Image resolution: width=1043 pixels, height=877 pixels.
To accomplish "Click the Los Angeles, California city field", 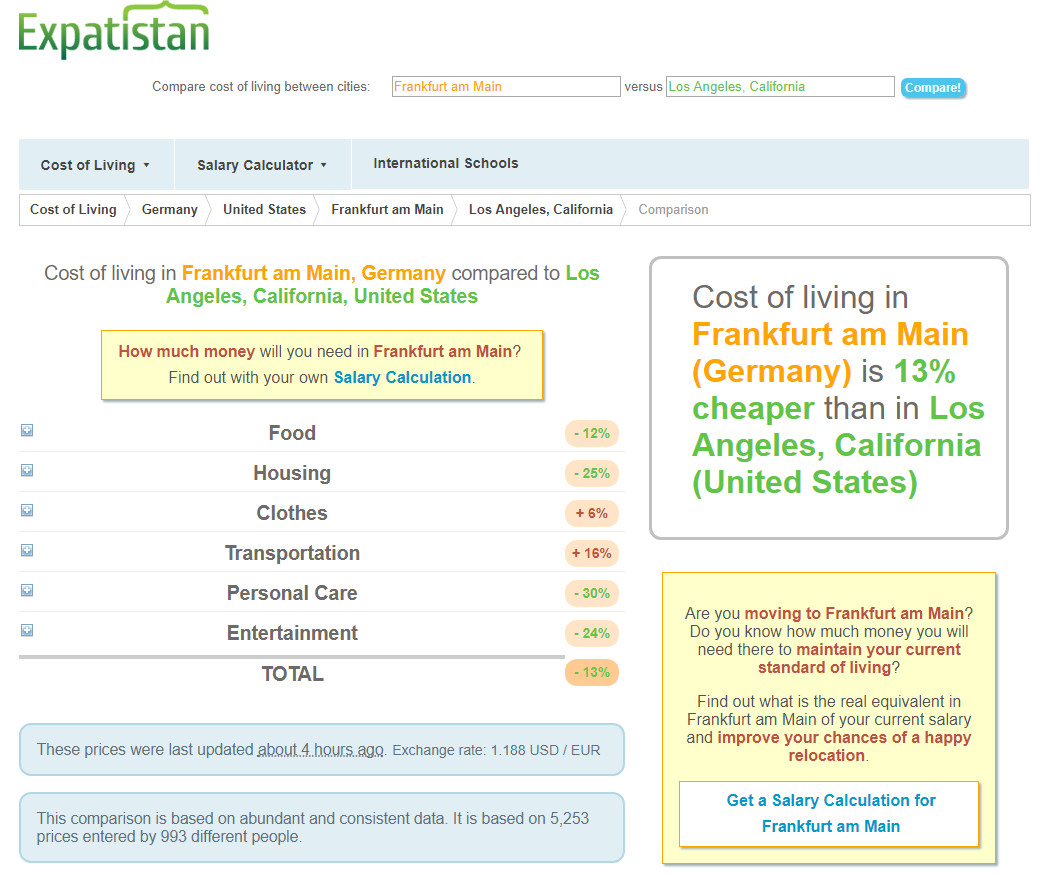I will click(x=780, y=87).
